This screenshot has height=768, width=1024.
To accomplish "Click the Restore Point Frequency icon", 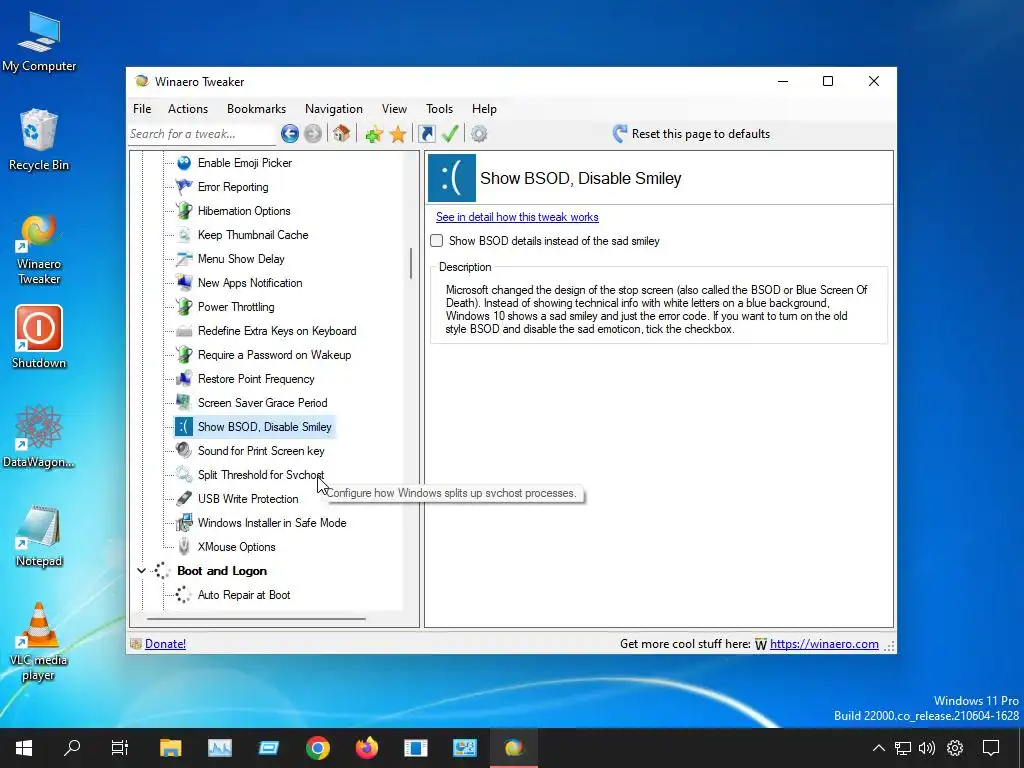I will point(184,379).
